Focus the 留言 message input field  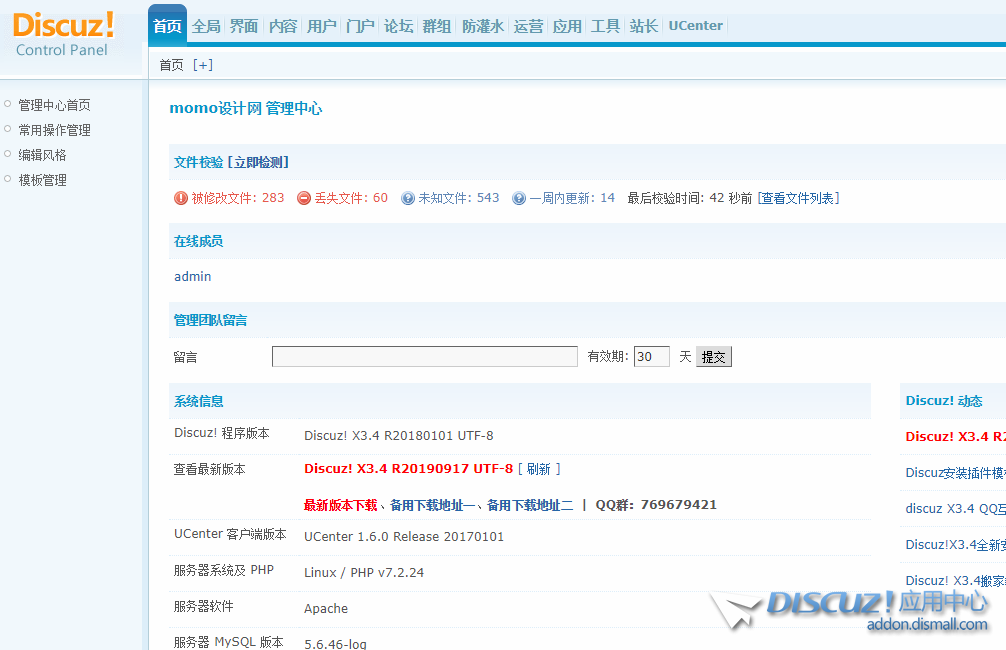pyautogui.click(x=425, y=357)
